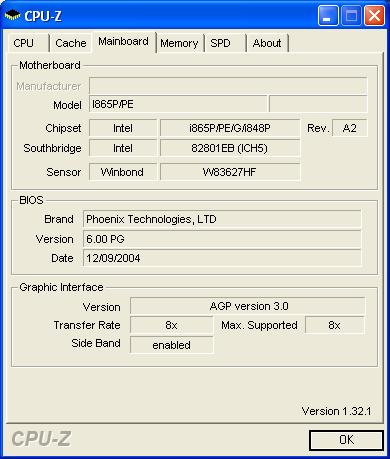Click the empty Manufacturer field

228,86
